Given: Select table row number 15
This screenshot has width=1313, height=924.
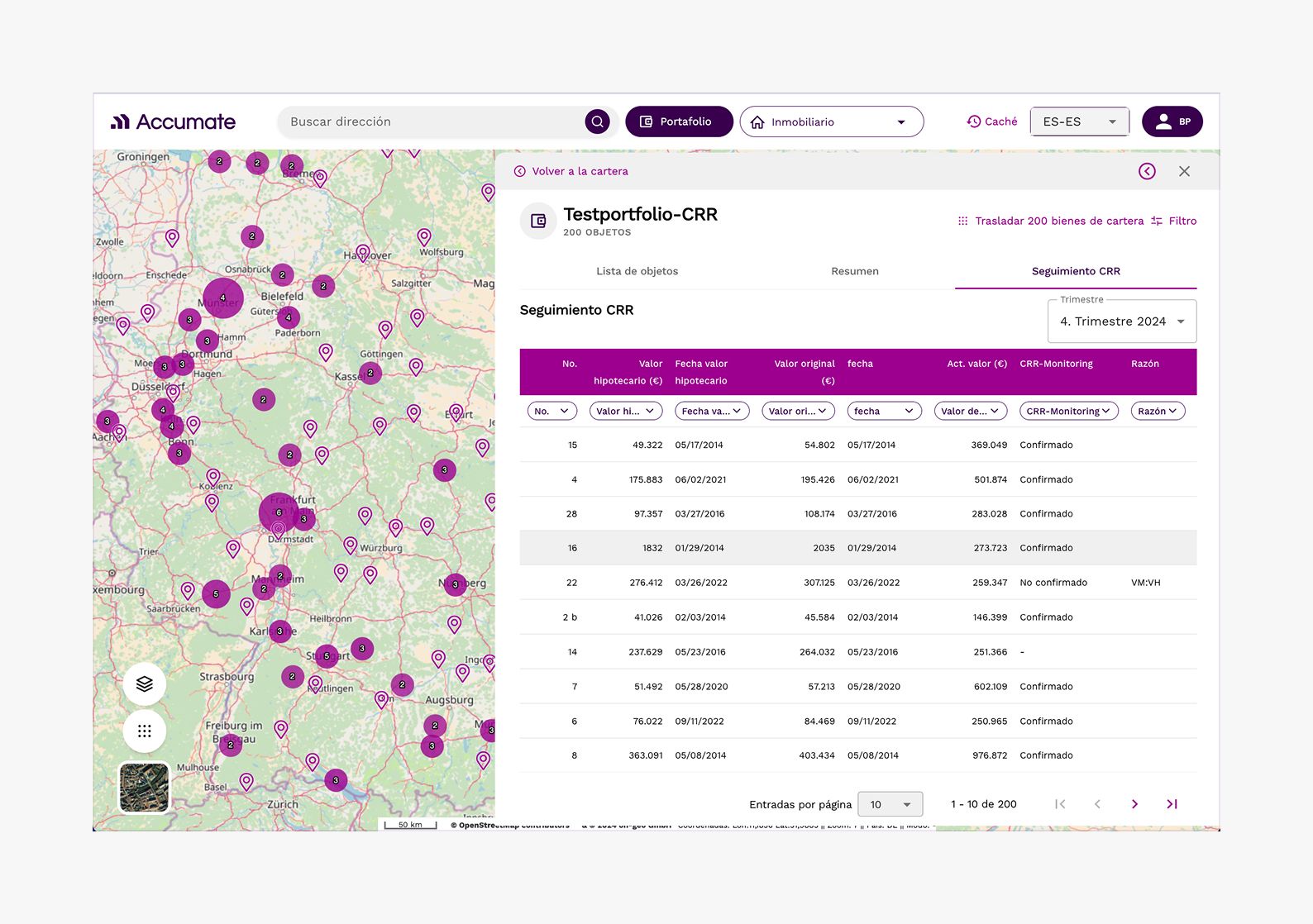Looking at the screenshot, I should click(858, 445).
